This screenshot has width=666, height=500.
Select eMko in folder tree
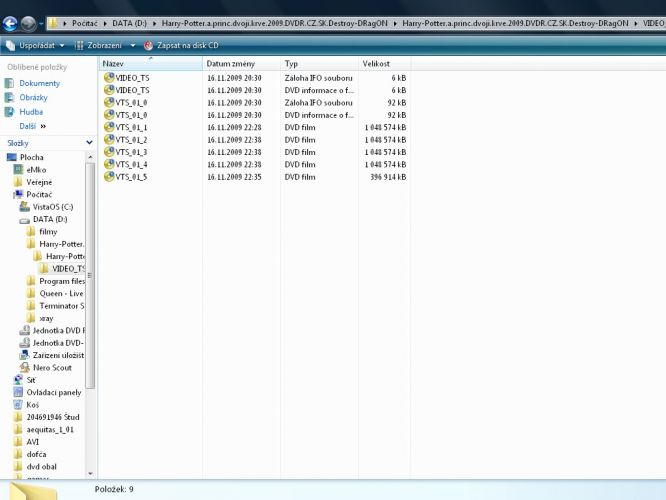point(36,169)
